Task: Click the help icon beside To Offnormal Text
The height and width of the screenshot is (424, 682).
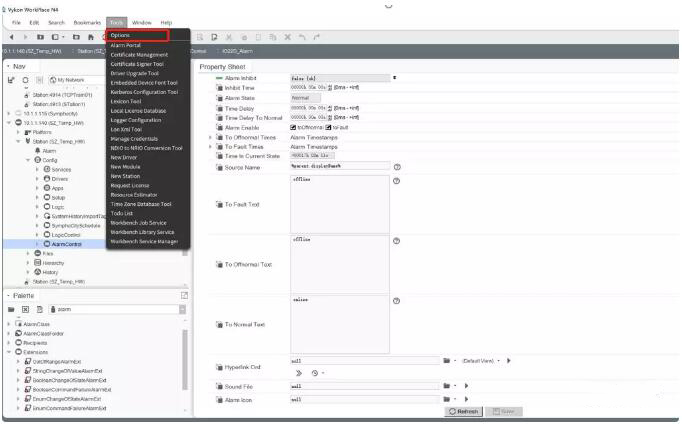Action: coord(396,241)
